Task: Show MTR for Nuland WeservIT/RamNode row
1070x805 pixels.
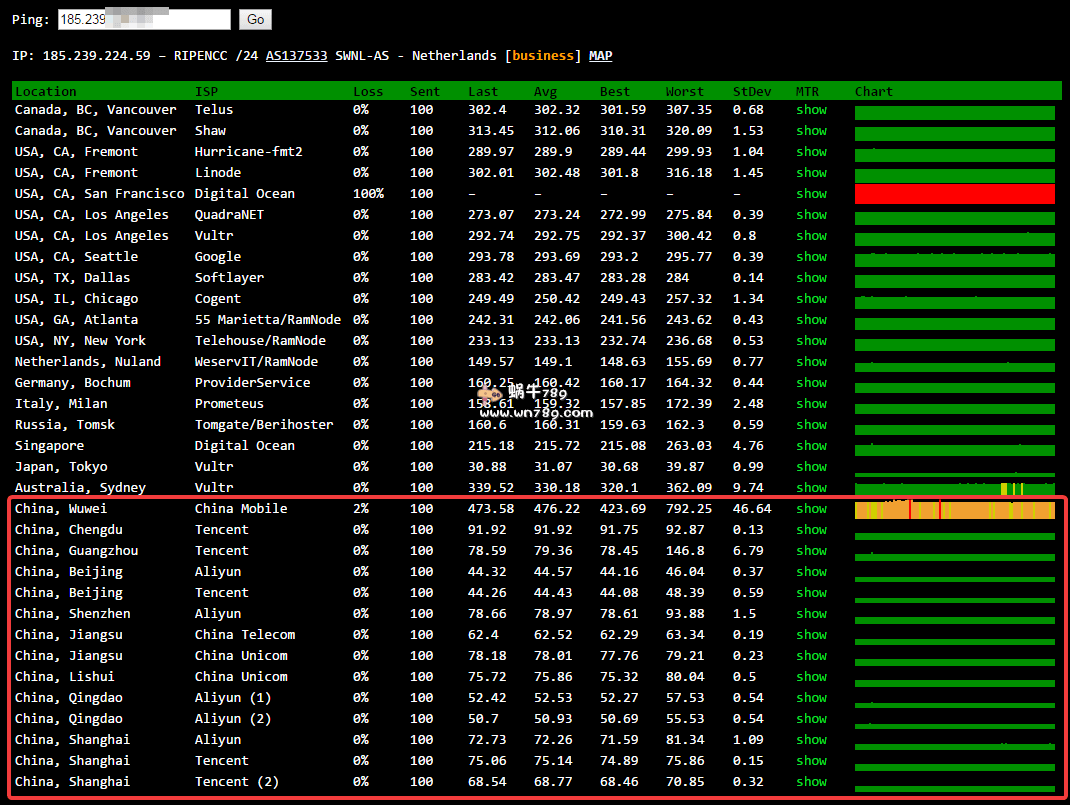Action: click(x=811, y=362)
